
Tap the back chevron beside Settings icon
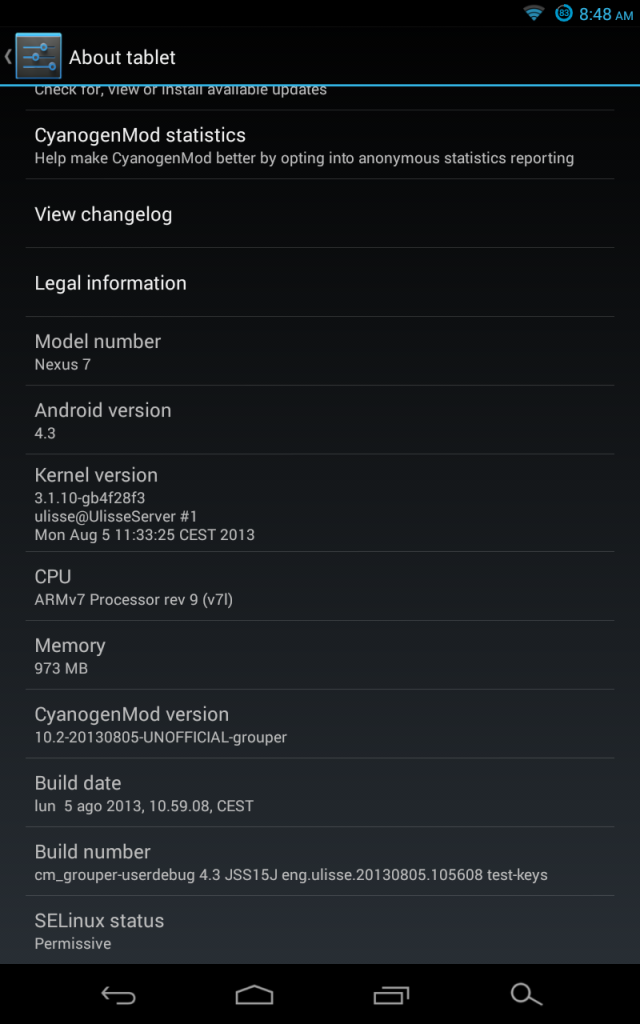click(x=8, y=56)
